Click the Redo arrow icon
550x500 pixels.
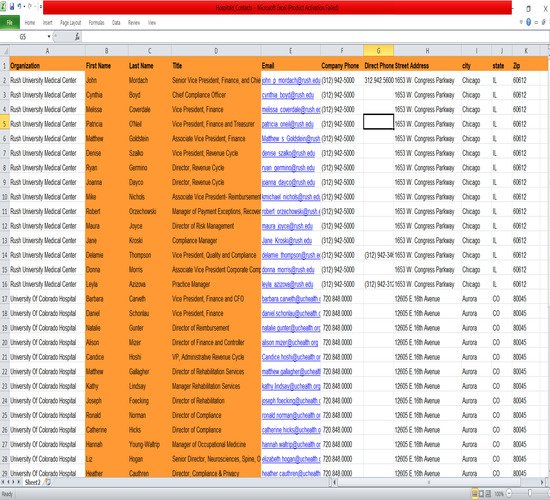pos(30,6)
